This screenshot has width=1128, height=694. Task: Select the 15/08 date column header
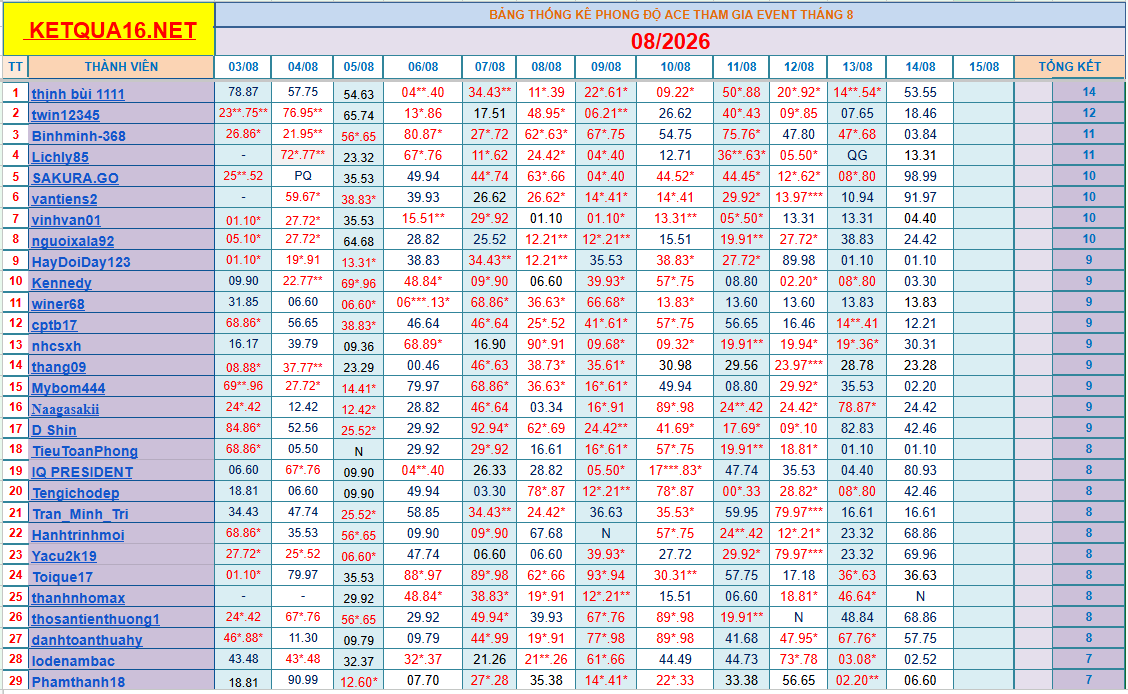[983, 67]
